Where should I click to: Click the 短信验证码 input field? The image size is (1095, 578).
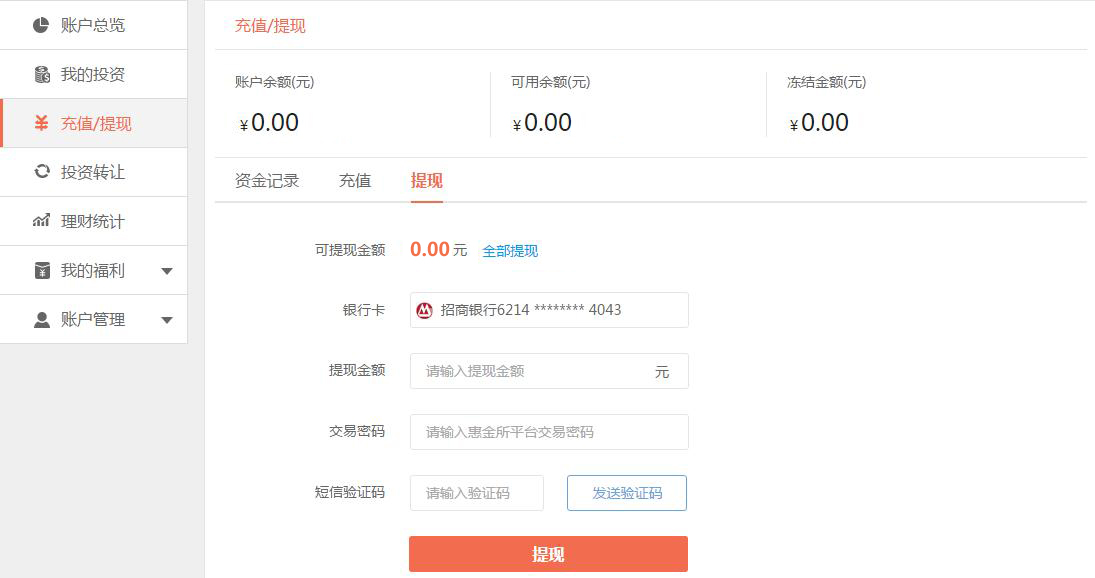pyautogui.click(x=477, y=493)
